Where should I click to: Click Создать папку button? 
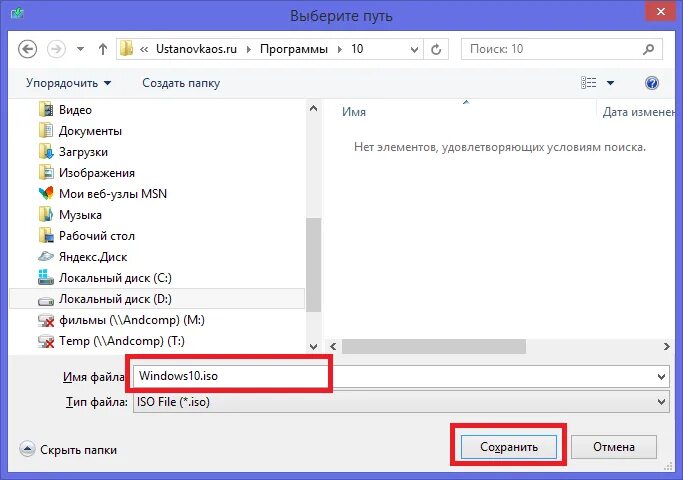coord(181,83)
